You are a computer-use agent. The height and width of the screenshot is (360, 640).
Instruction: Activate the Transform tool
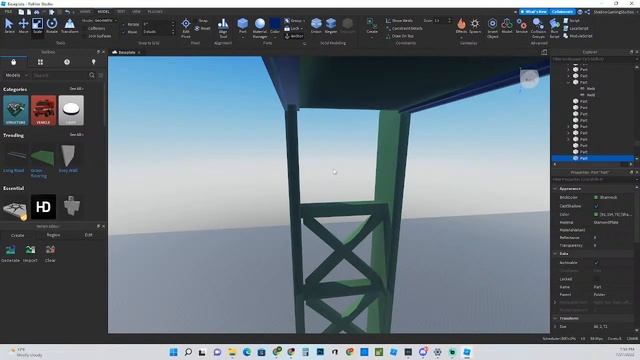pyautogui.click(x=70, y=26)
